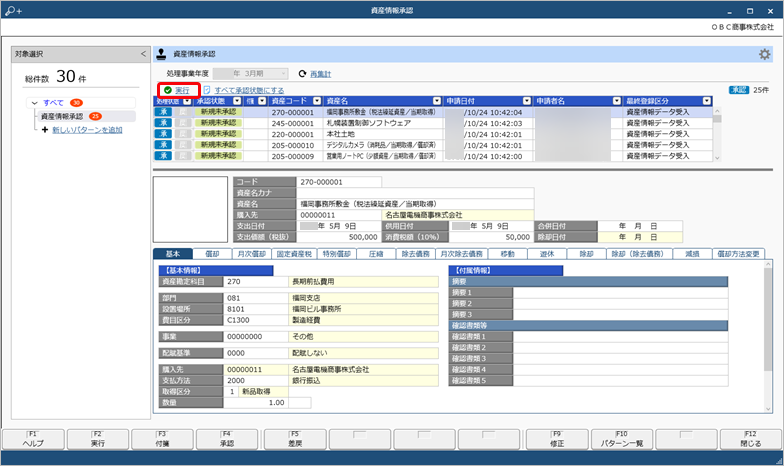This screenshot has width=784, height=466.
Task: Switch to the 除去債務 tab
Action: [x=416, y=254]
